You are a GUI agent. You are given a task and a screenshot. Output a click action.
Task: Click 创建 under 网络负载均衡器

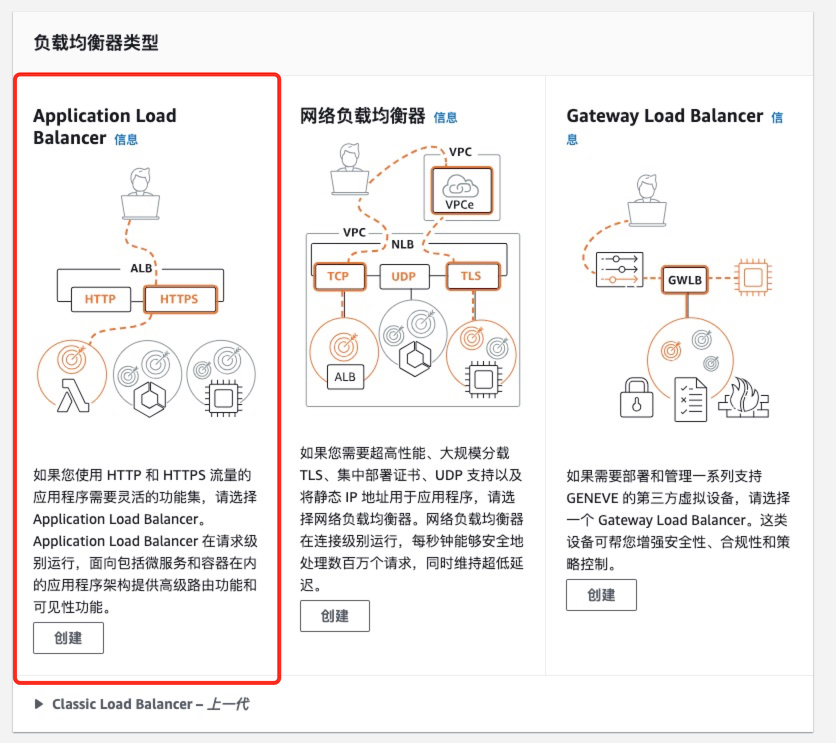click(x=335, y=616)
